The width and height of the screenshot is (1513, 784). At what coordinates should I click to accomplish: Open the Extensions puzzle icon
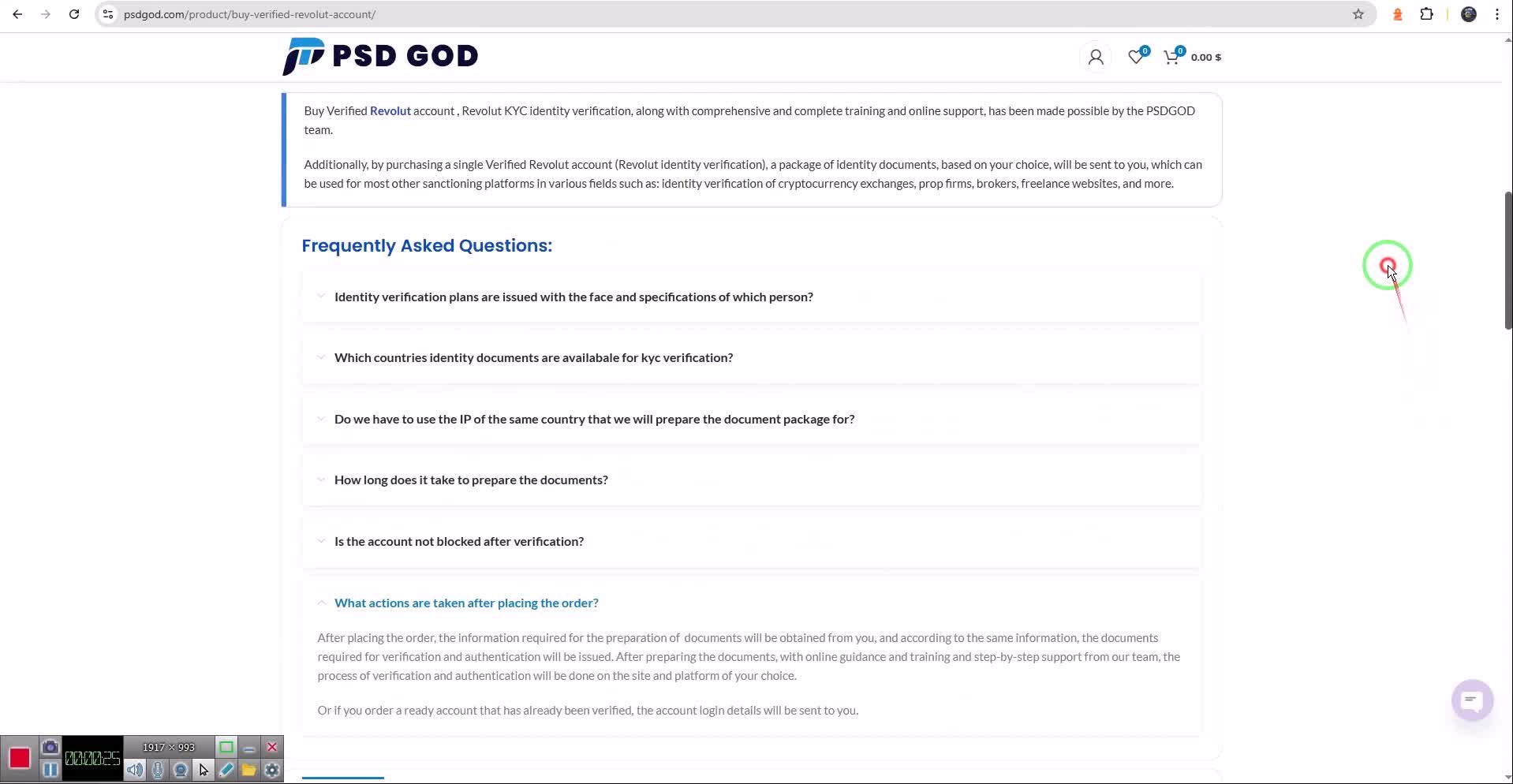1426,14
